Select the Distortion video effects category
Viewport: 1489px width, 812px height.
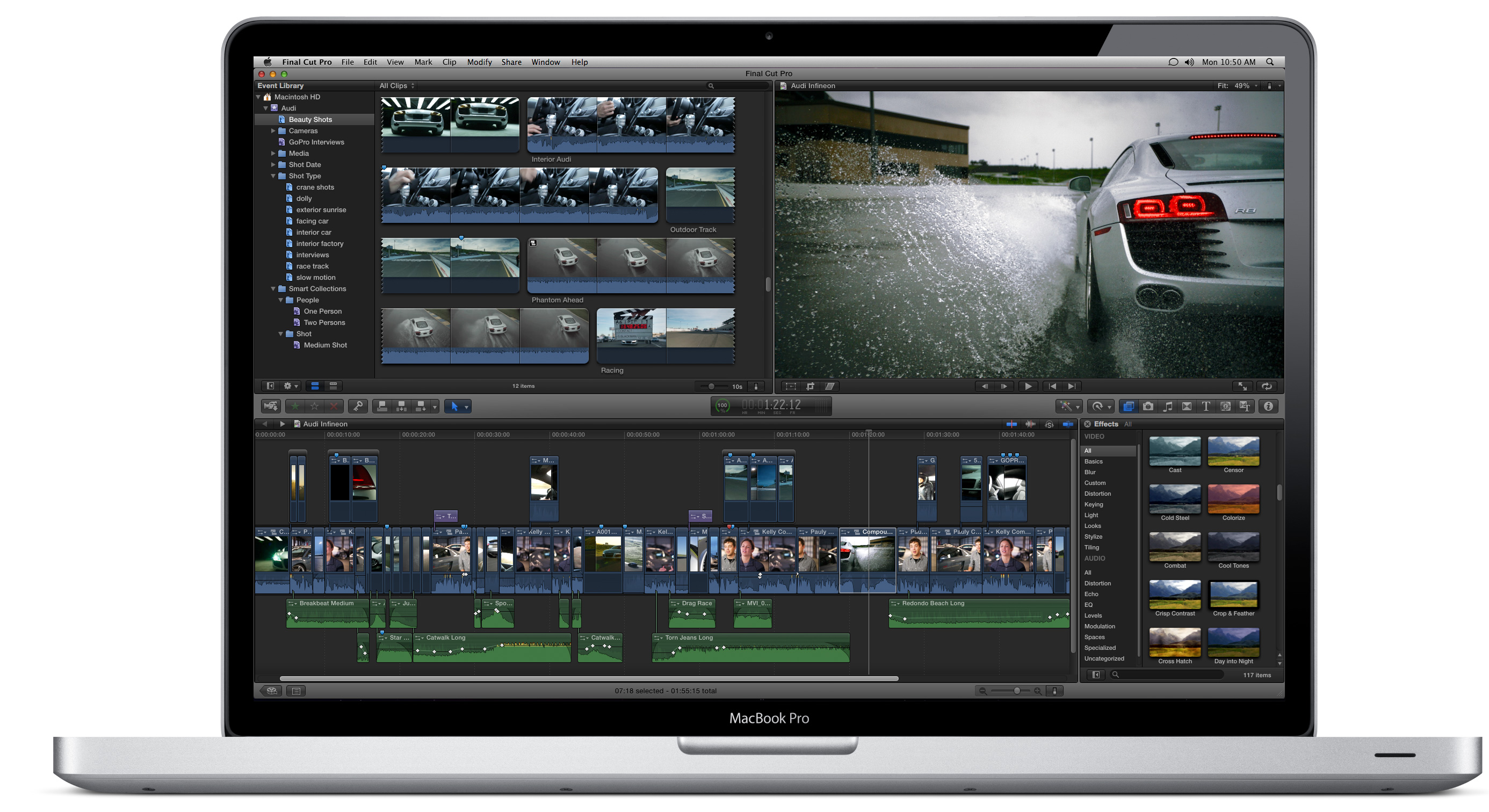[1097, 494]
